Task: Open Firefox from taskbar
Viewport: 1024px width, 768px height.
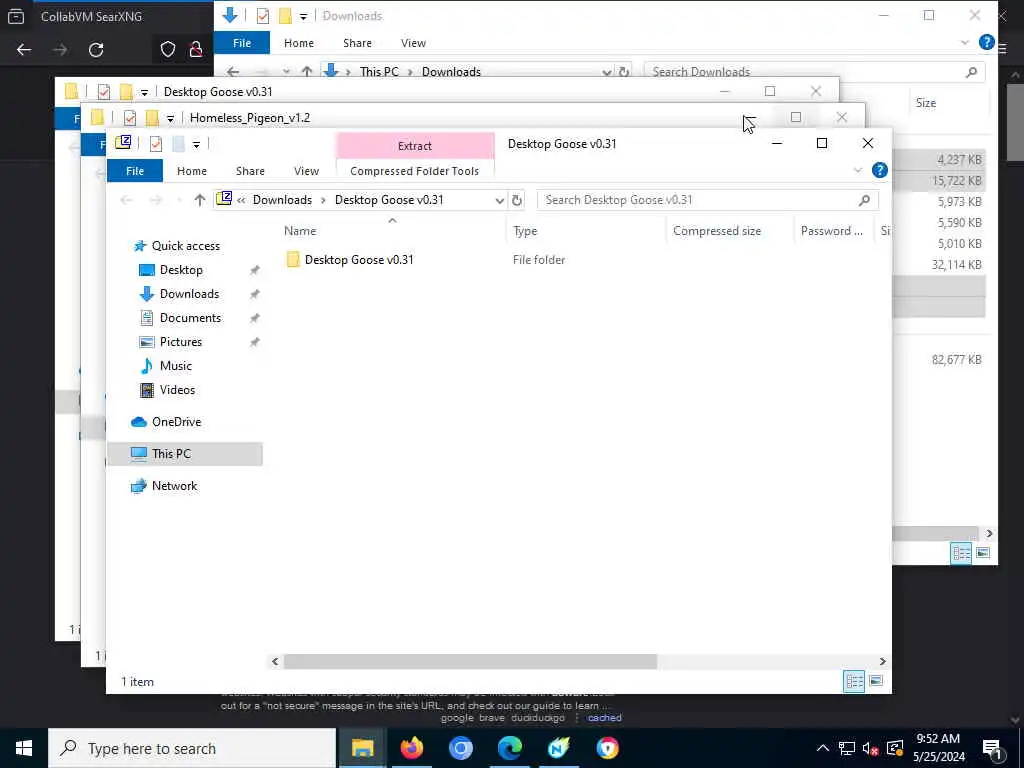Action: click(x=411, y=748)
